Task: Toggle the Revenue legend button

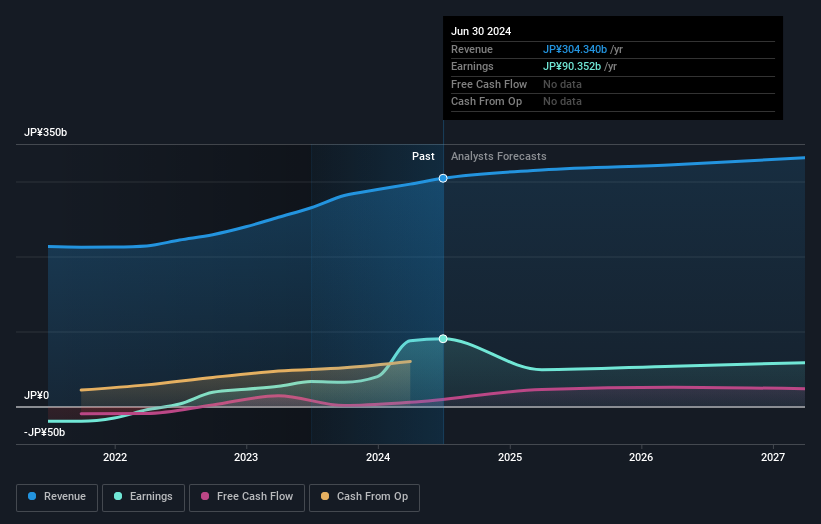Action: 57,497
